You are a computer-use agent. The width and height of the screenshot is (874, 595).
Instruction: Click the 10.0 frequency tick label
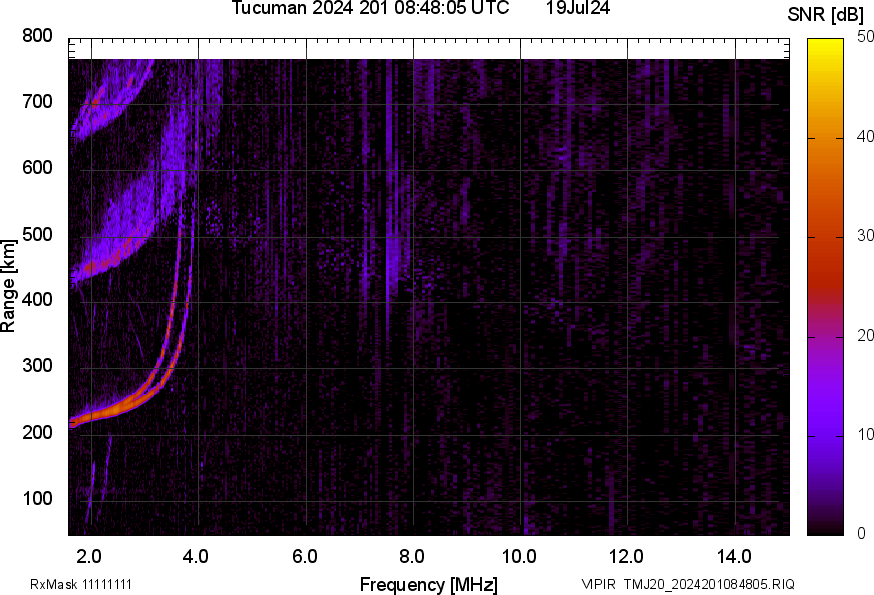tap(519, 556)
